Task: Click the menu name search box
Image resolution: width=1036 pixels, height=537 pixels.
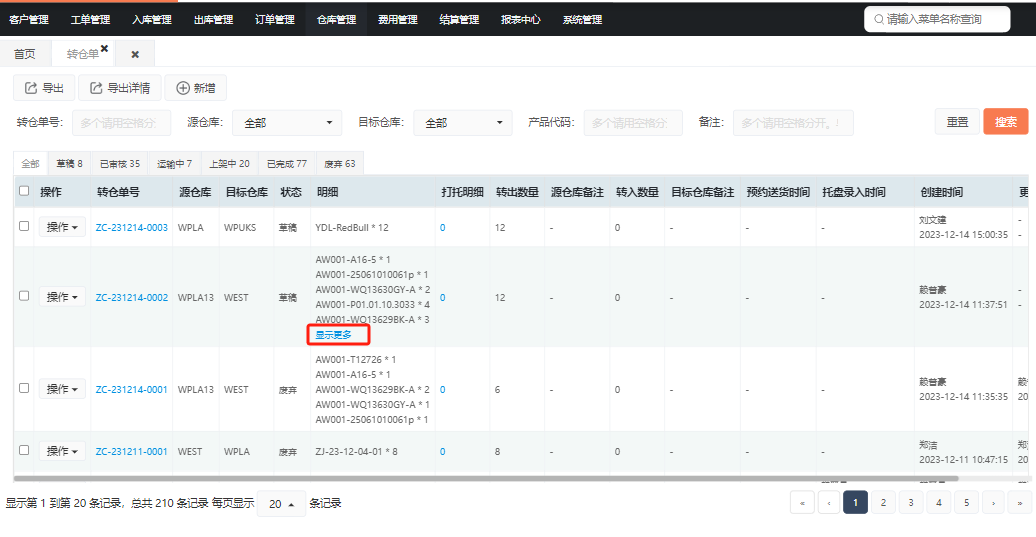Action: [937, 19]
